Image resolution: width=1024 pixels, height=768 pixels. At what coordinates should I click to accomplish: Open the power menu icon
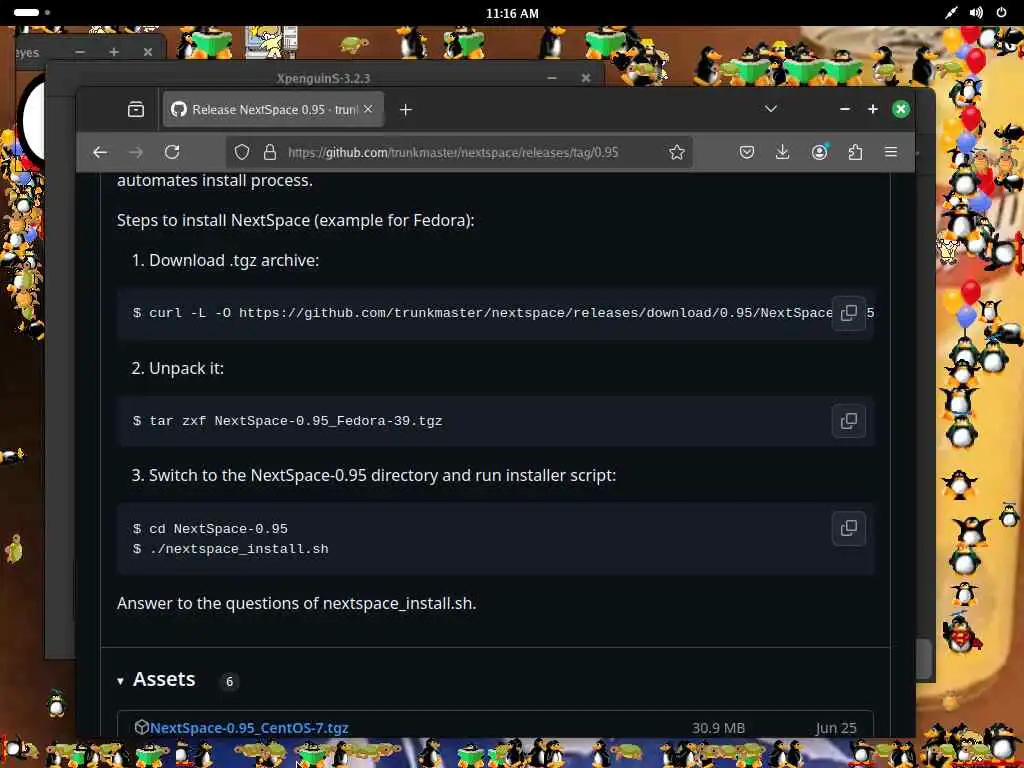[1001, 12]
